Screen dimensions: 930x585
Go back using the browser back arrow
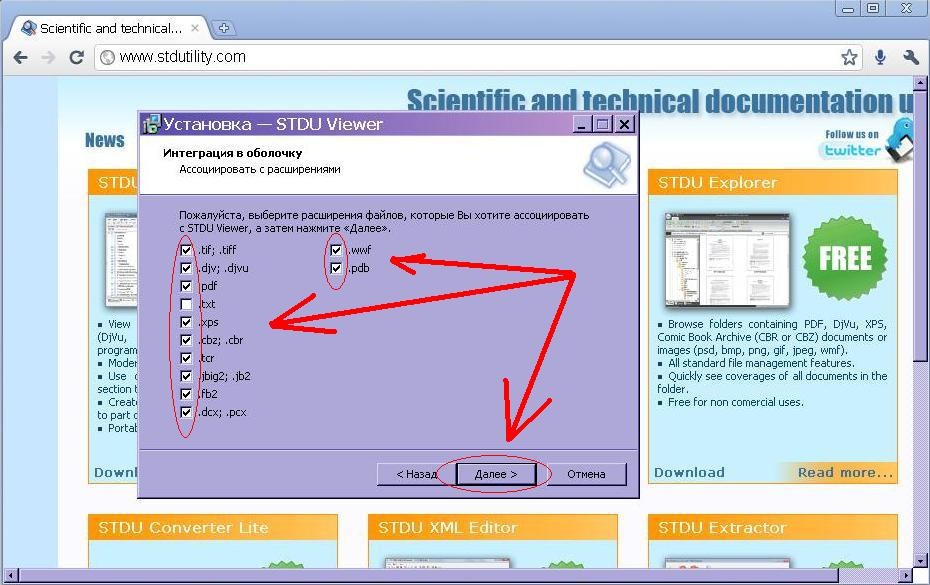click(x=20, y=58)
